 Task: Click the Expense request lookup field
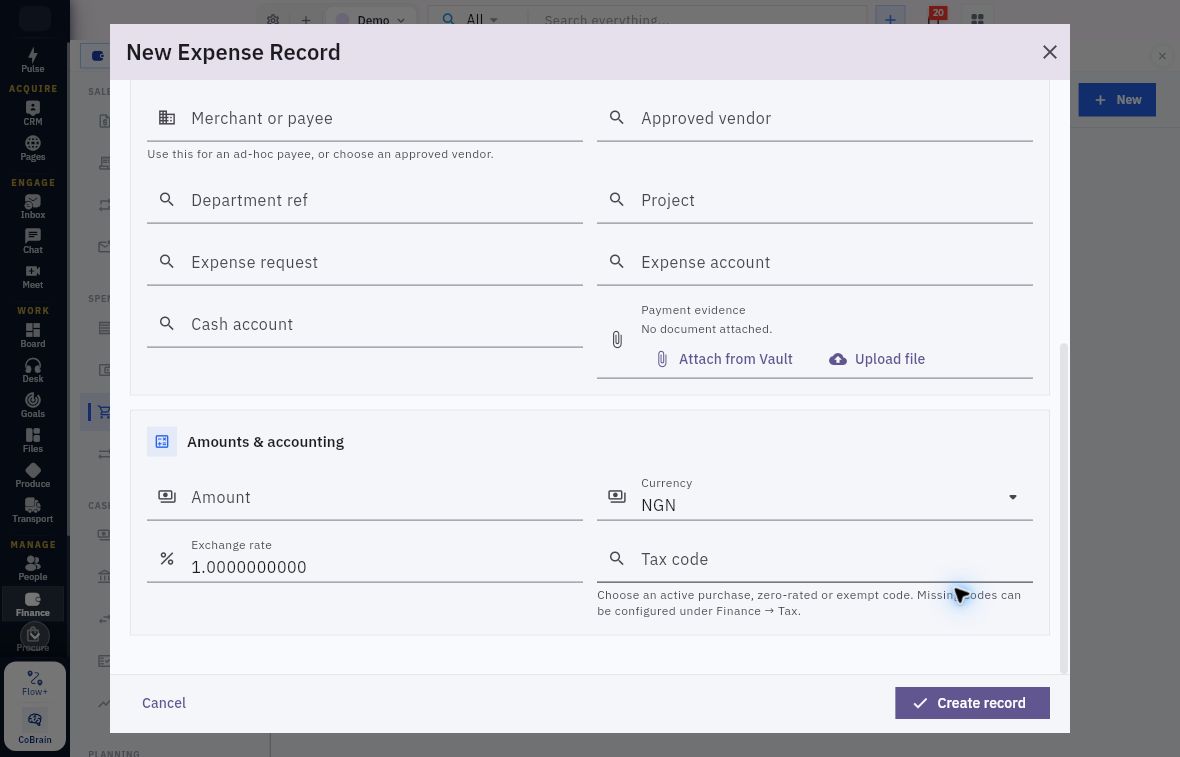364,262
